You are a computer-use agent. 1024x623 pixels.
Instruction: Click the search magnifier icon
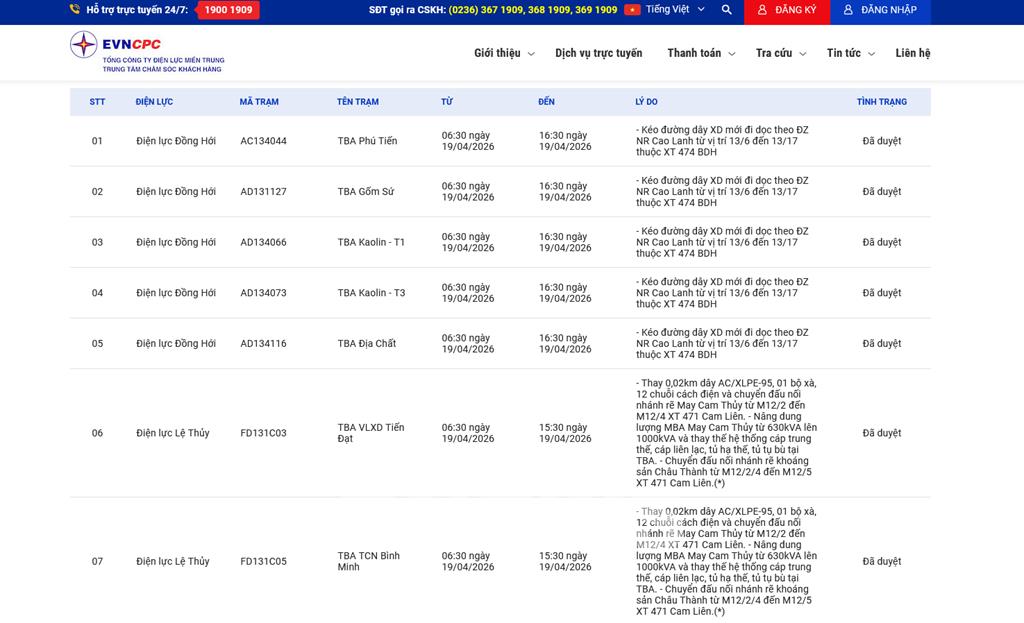pyautogui.click(x=726, y=10)
